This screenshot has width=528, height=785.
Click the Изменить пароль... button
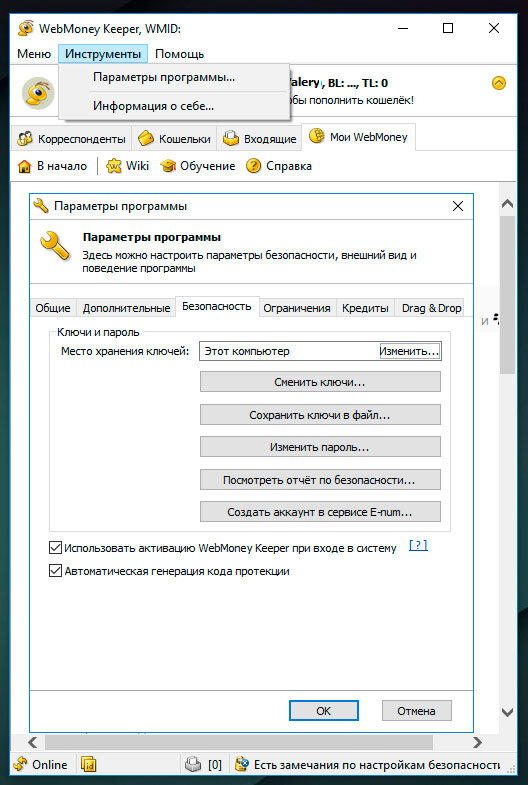[x=320, y=447]
